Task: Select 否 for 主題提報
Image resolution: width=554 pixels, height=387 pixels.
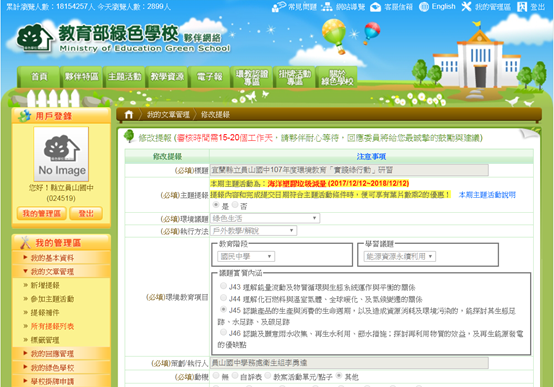Action: point(235,205)
